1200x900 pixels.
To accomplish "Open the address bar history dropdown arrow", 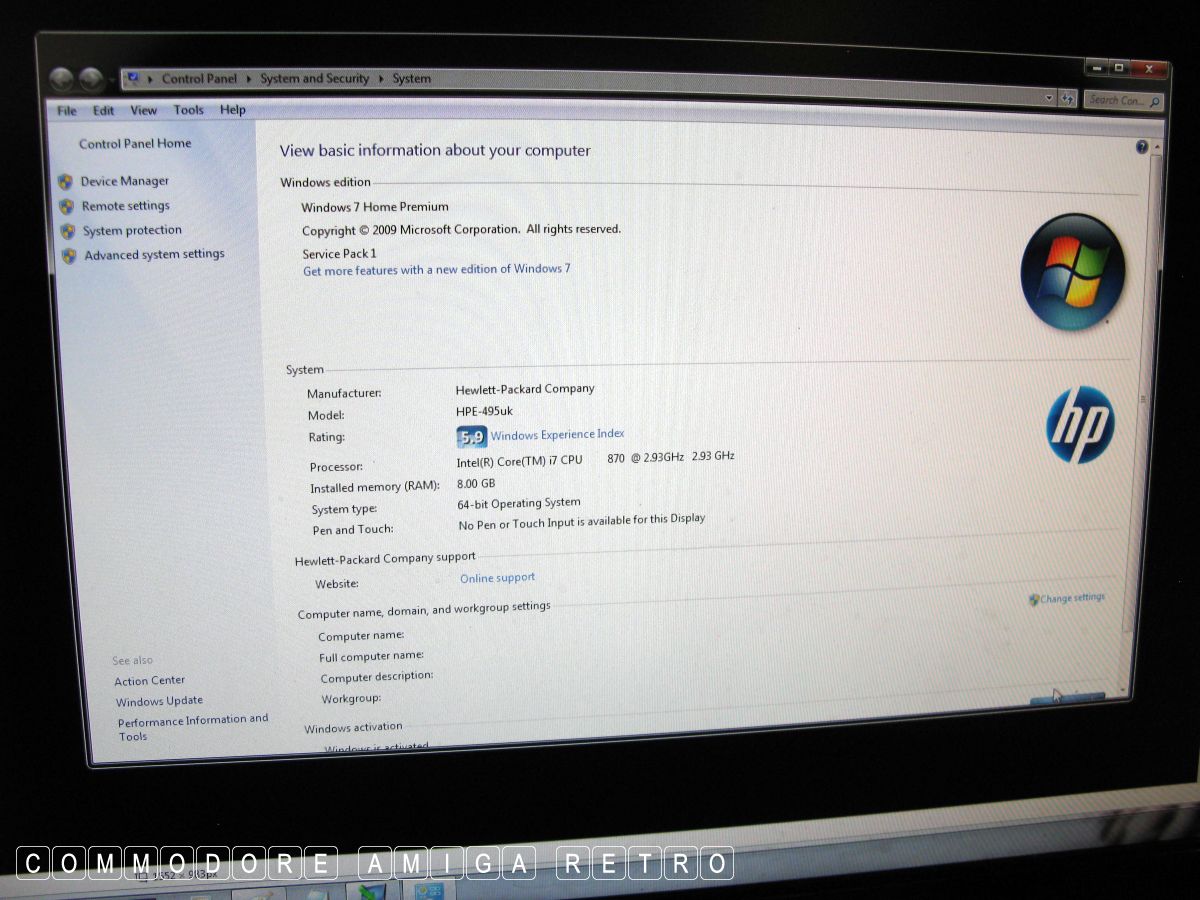I will pos(1048,98).
